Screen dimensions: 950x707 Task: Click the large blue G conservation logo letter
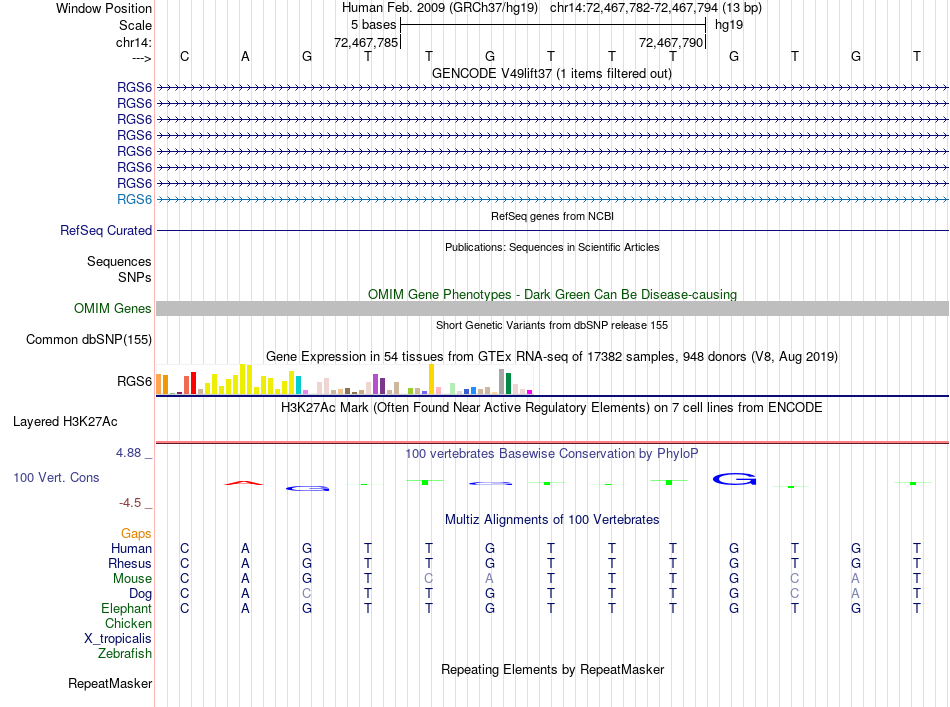click(734, 479)
